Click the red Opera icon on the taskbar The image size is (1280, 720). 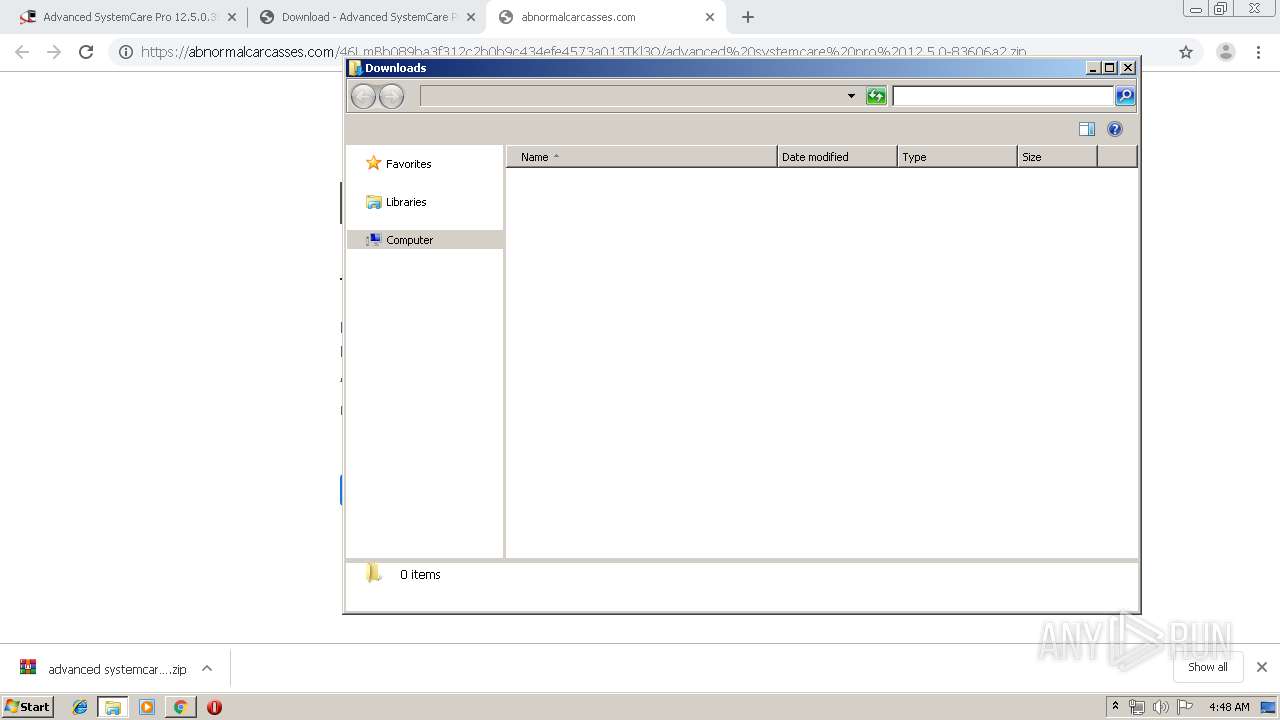[214, 707]
